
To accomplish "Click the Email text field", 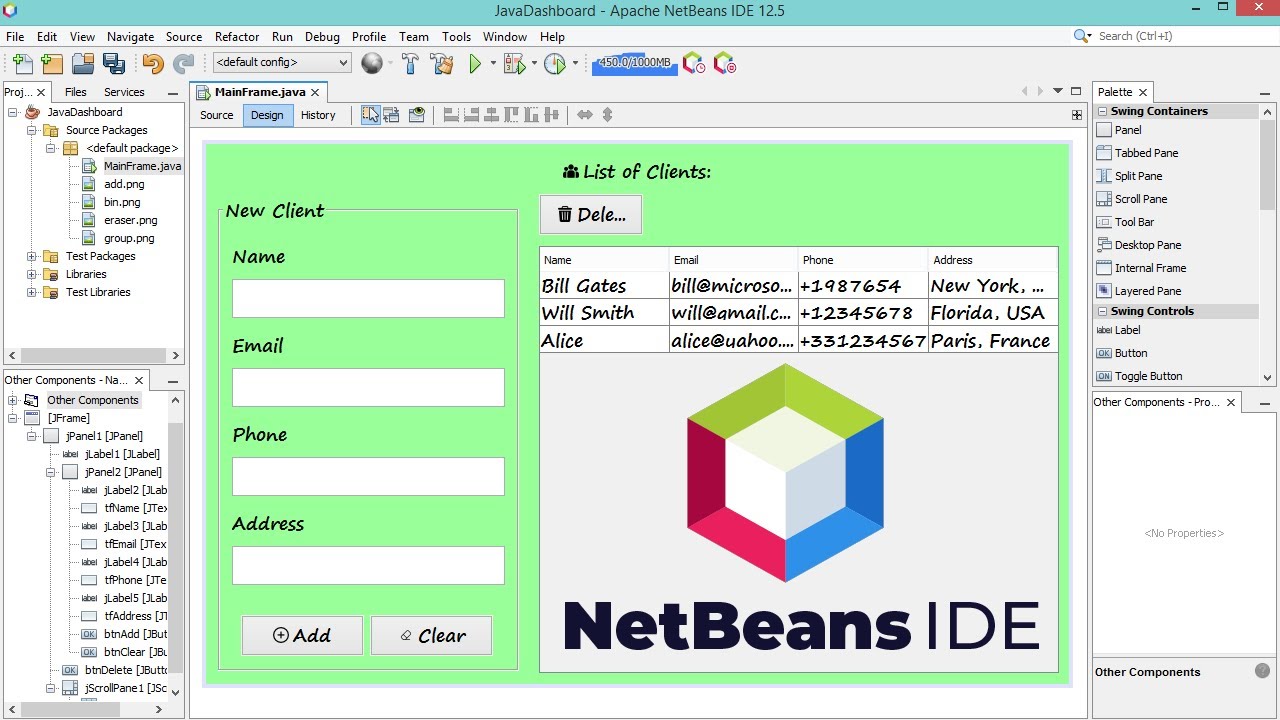I will pyautogui.click(x=368, y=387).
